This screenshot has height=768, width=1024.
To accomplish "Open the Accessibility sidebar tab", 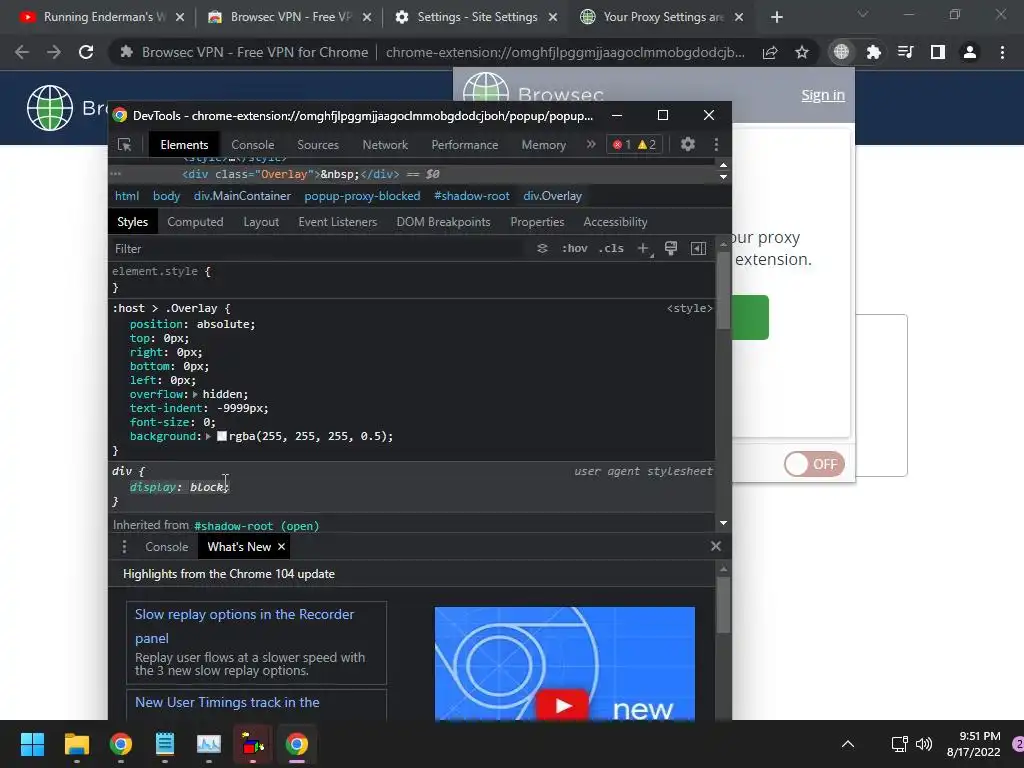I will coord(615,222).
